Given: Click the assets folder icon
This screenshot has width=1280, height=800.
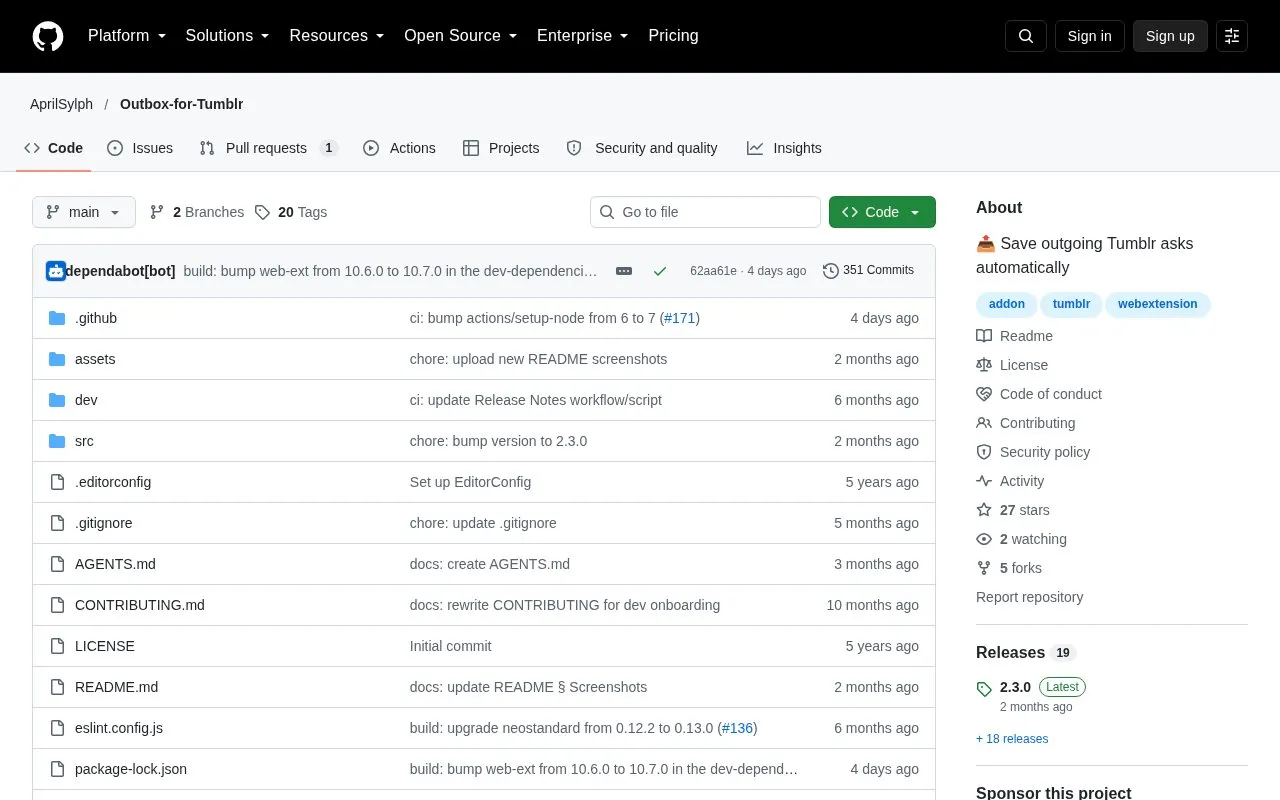Looking at the screenshot, I should (x=57, y=359).
